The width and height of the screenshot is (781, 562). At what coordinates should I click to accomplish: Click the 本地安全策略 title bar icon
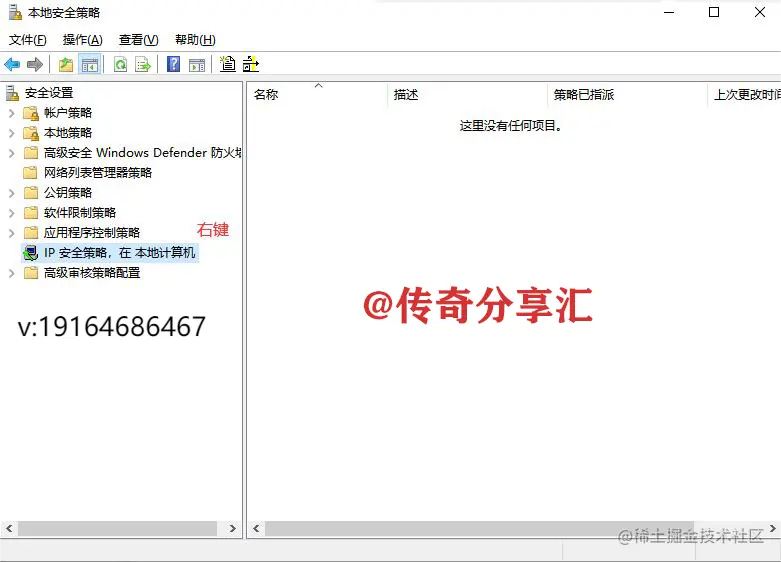(15, 12)
